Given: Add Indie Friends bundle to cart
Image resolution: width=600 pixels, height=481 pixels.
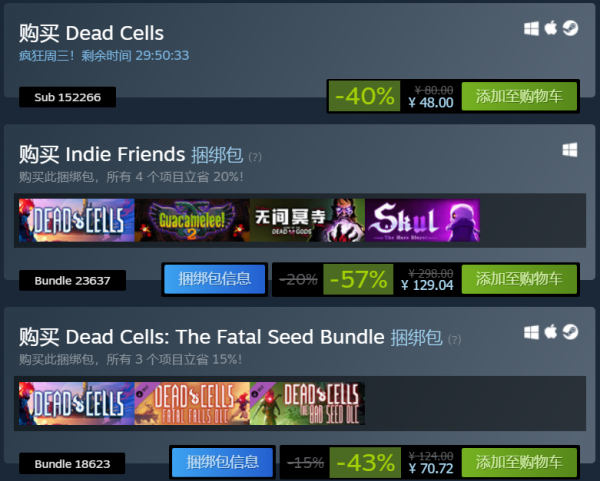Looking at the screenshot, I should coord(519,279).
